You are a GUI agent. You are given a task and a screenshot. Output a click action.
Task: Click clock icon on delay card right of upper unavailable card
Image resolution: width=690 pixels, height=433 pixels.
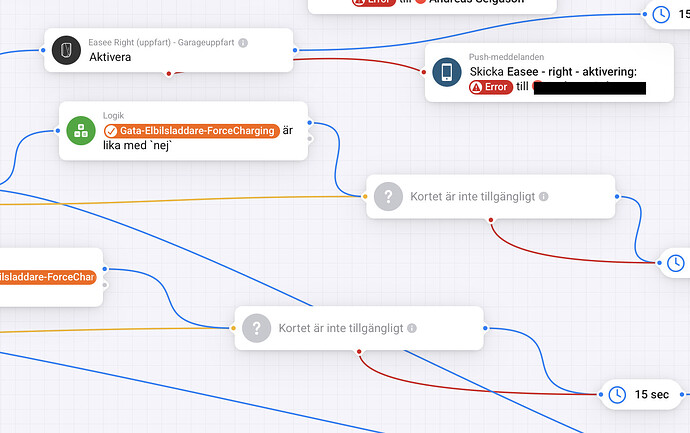tap(675, 263)
